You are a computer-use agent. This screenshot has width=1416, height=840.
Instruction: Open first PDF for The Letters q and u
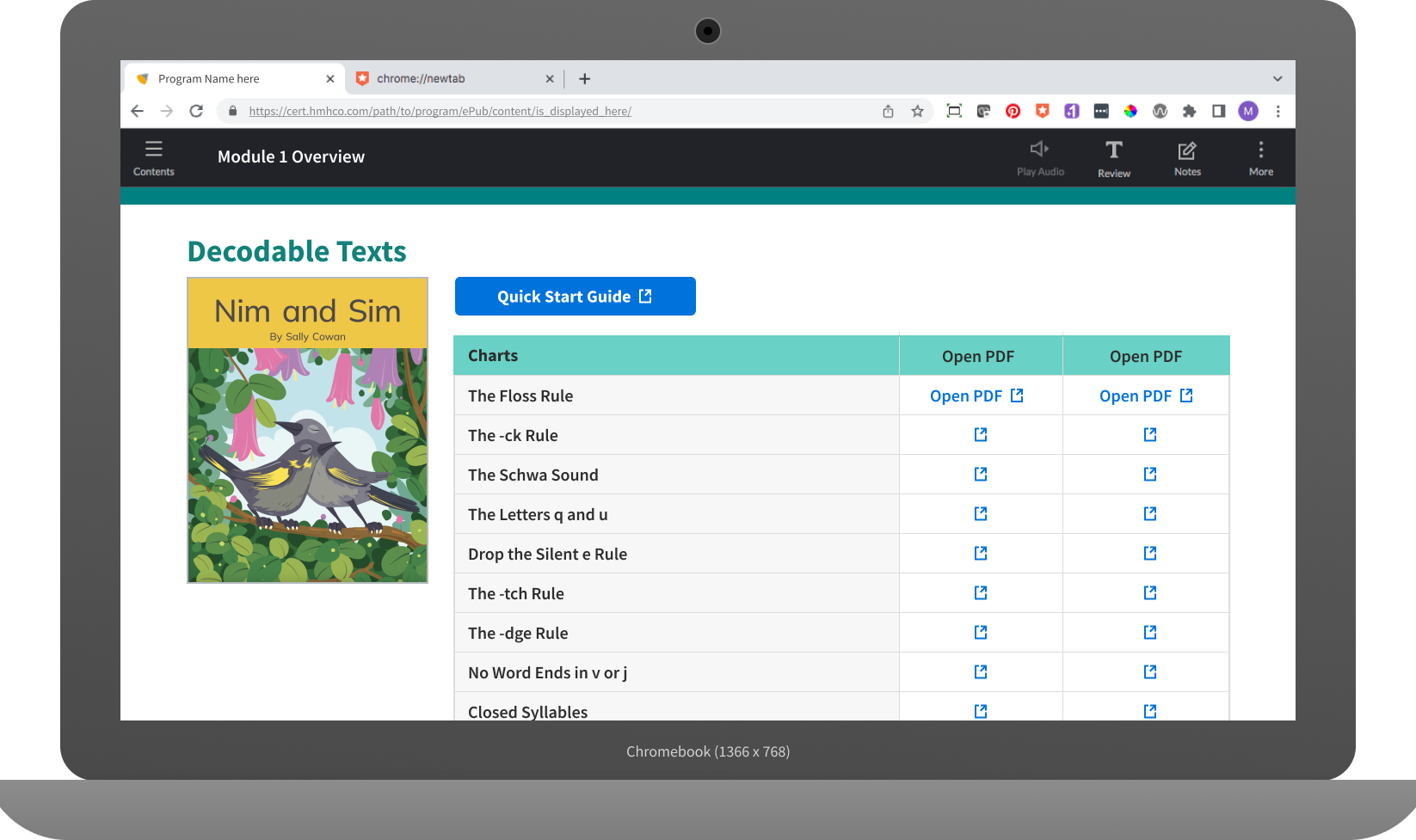click(x=981, y=514)
